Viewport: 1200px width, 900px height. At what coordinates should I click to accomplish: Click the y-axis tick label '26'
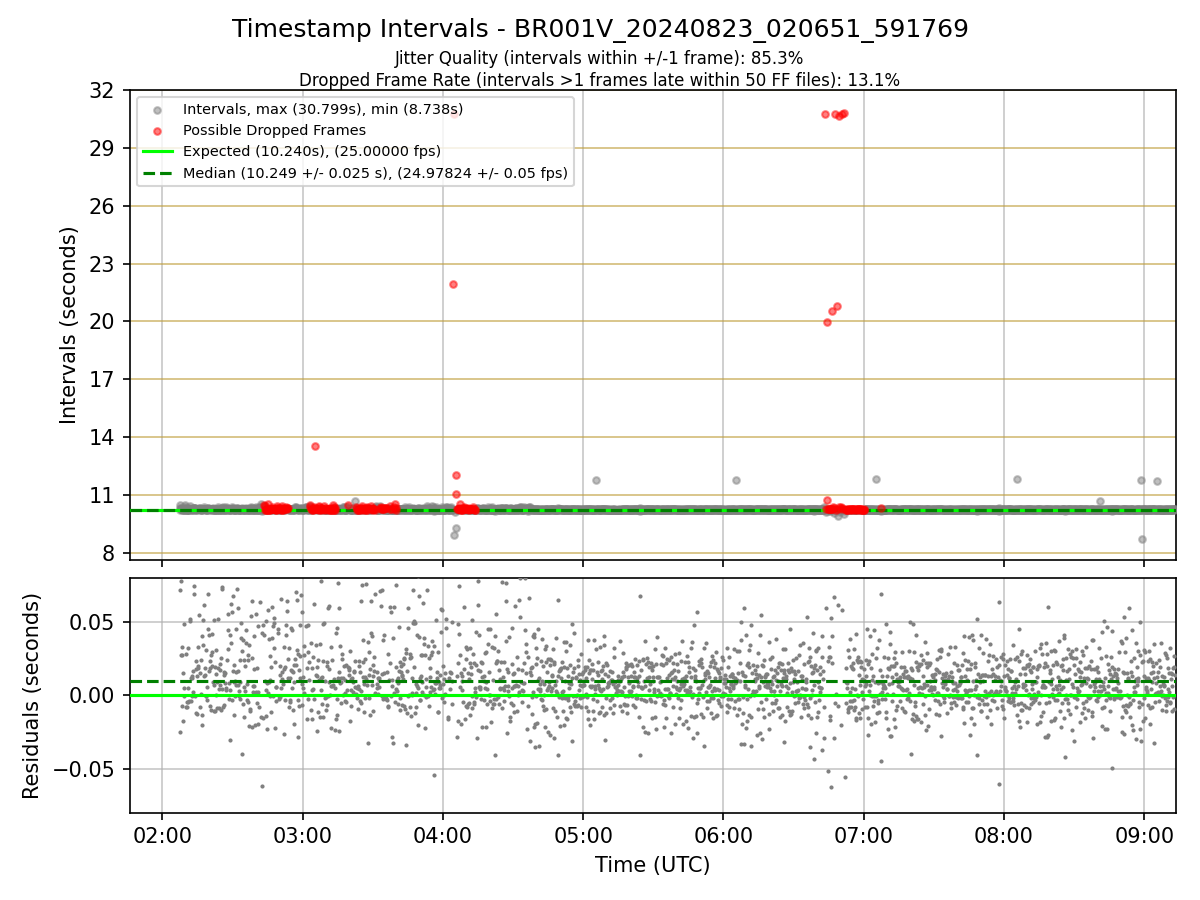[x=102, y=207]
